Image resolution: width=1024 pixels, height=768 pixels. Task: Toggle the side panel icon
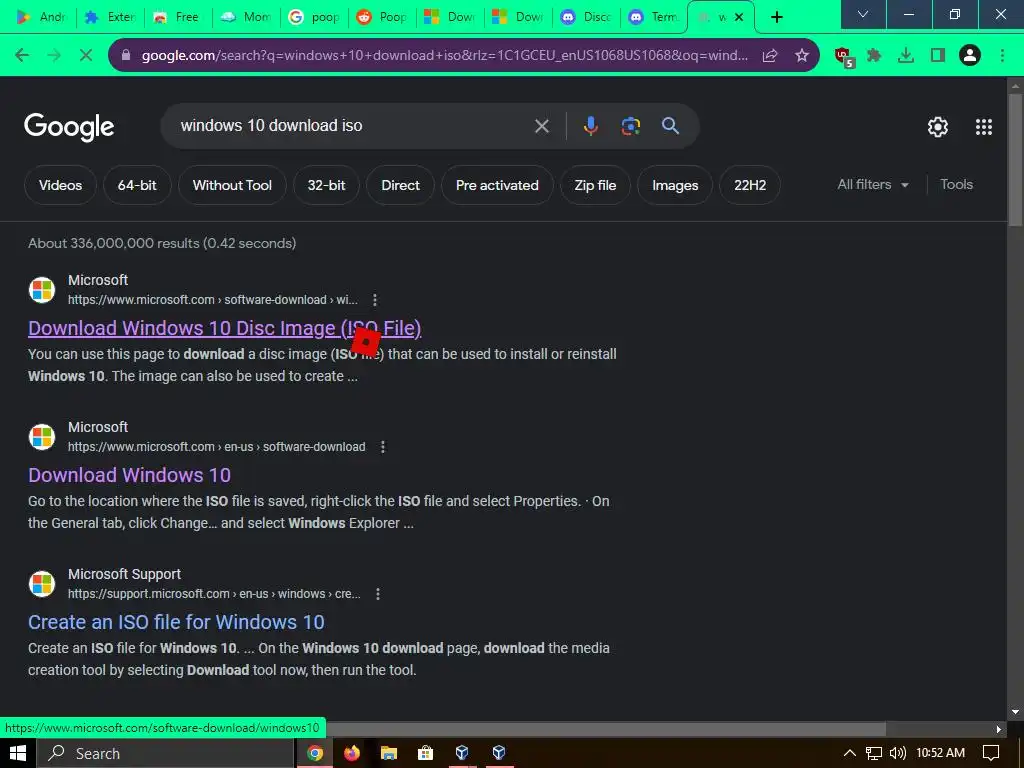[938, 56]
